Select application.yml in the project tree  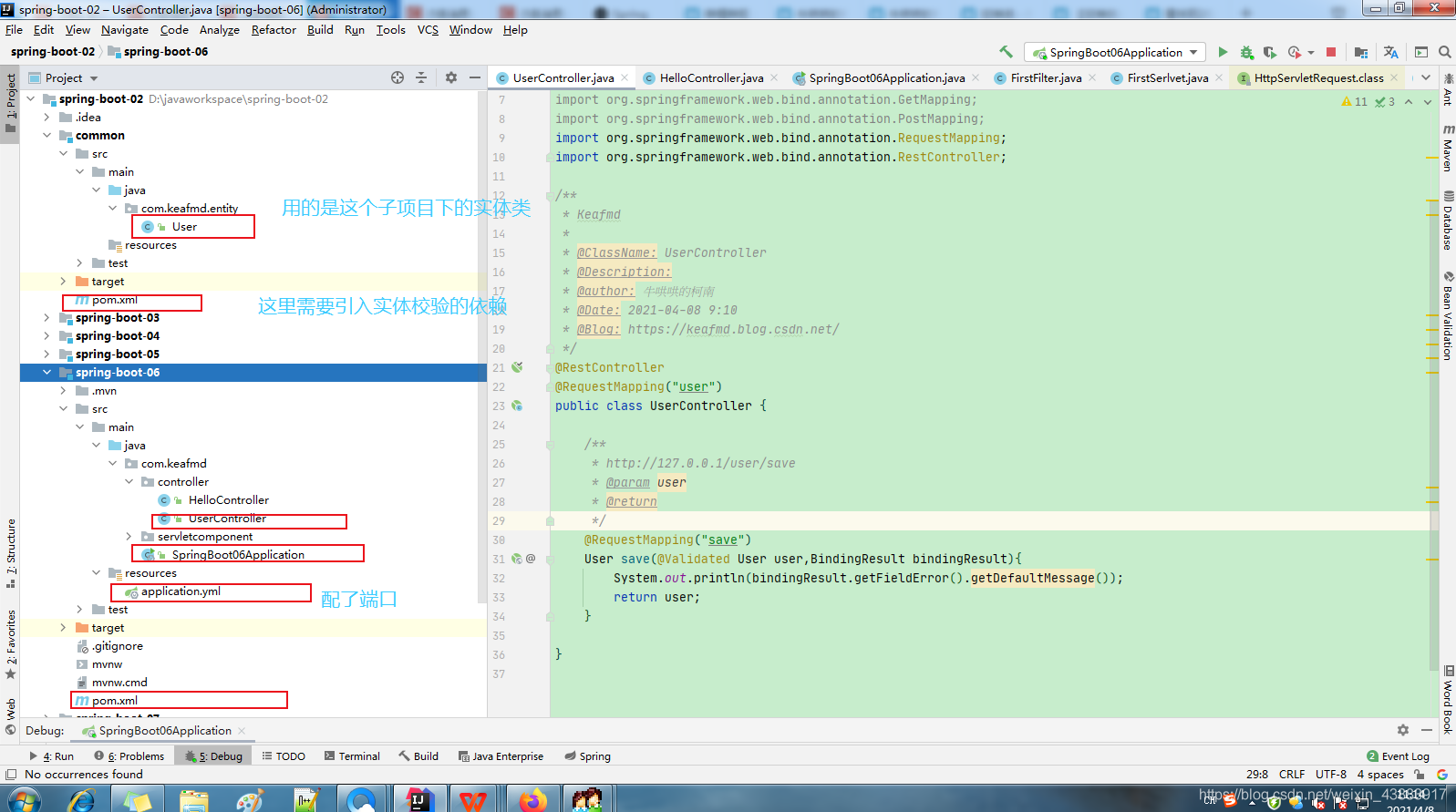(181, 591)
